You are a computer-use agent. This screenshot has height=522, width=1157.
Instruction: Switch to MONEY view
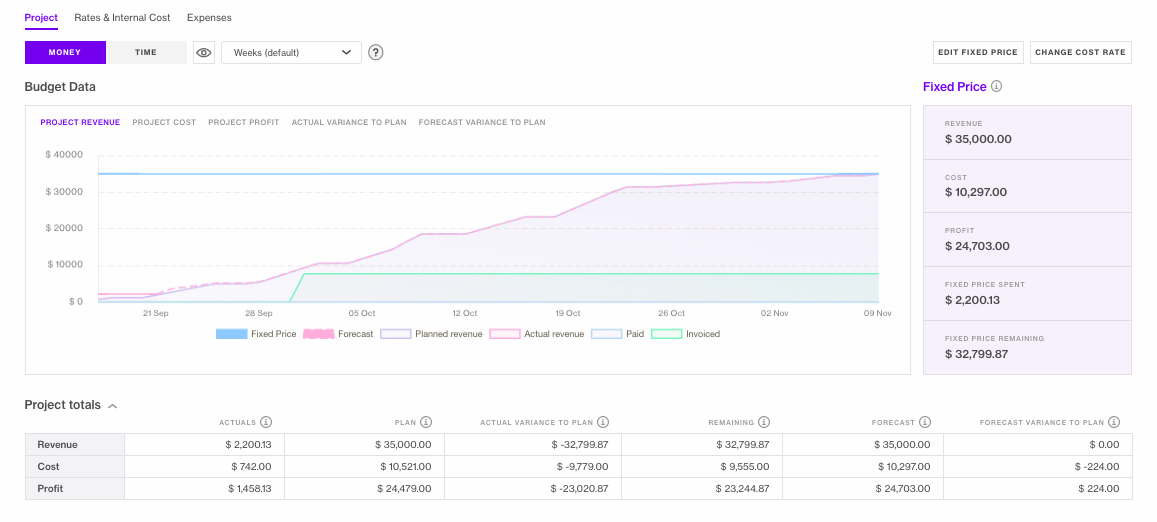pyautogui.click(x=65, y=52)
